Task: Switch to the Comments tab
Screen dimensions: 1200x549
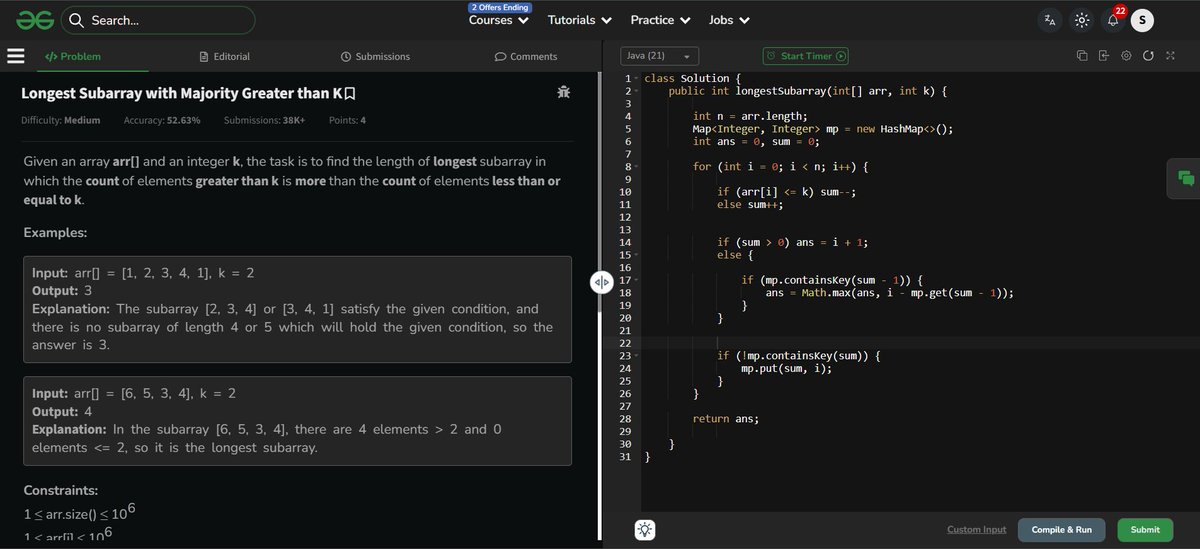Action: [526, 57]
